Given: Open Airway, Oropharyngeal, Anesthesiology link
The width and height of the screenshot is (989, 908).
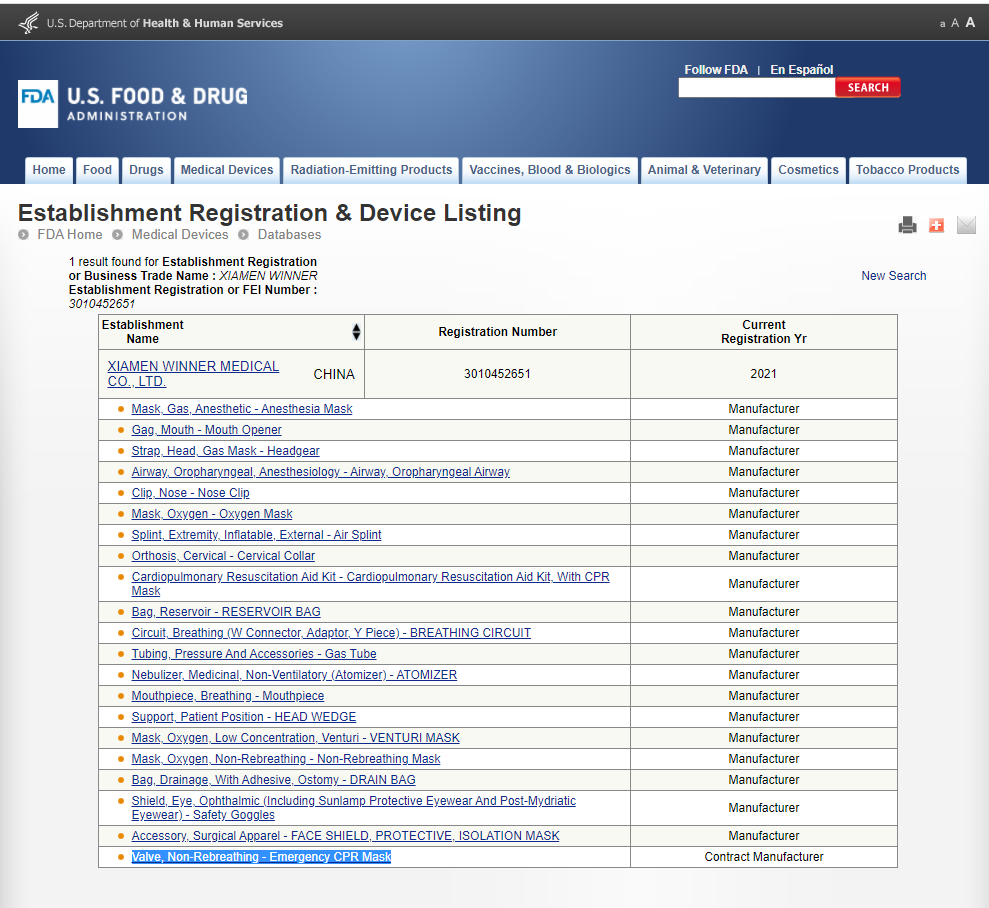Looking at the screenshot, I should pos(320,472).
